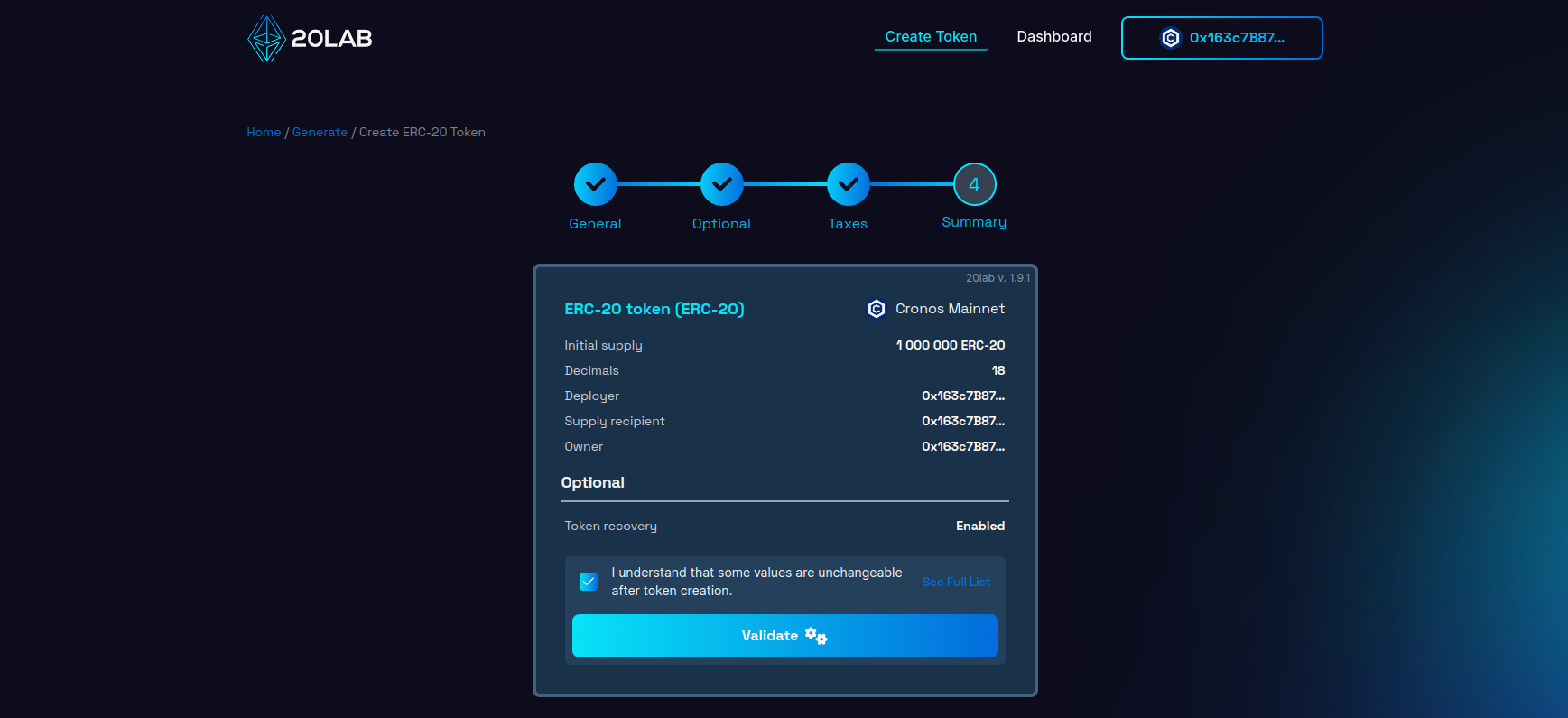Follow the Home breadcrumb link
This screenshot has height=718, width=1568.
(x=264, y=132)
